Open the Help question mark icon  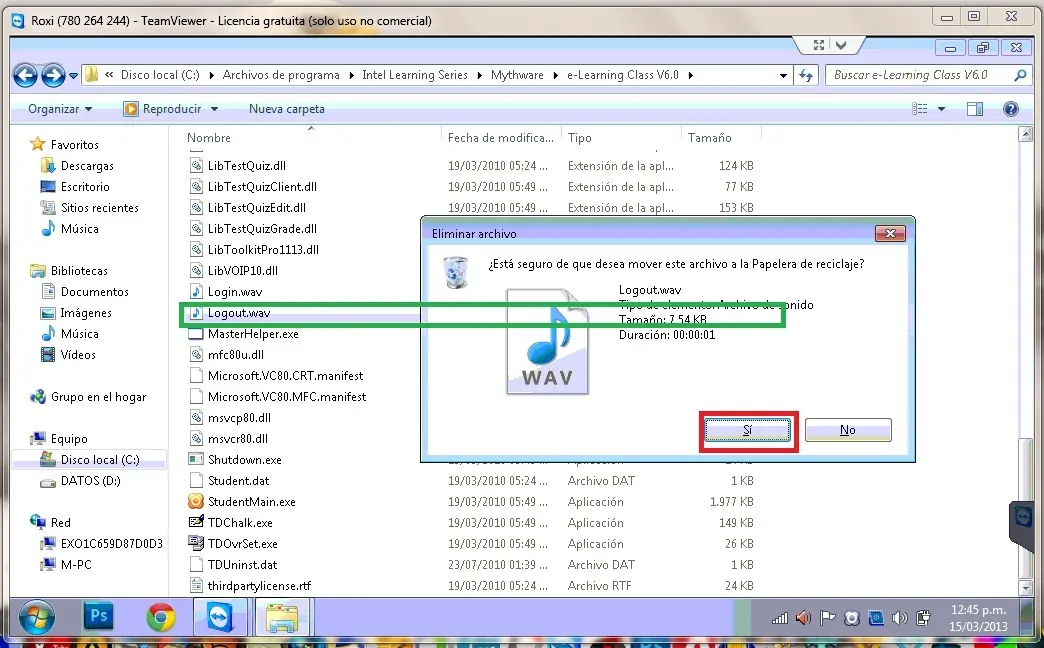coord(1010,109)
